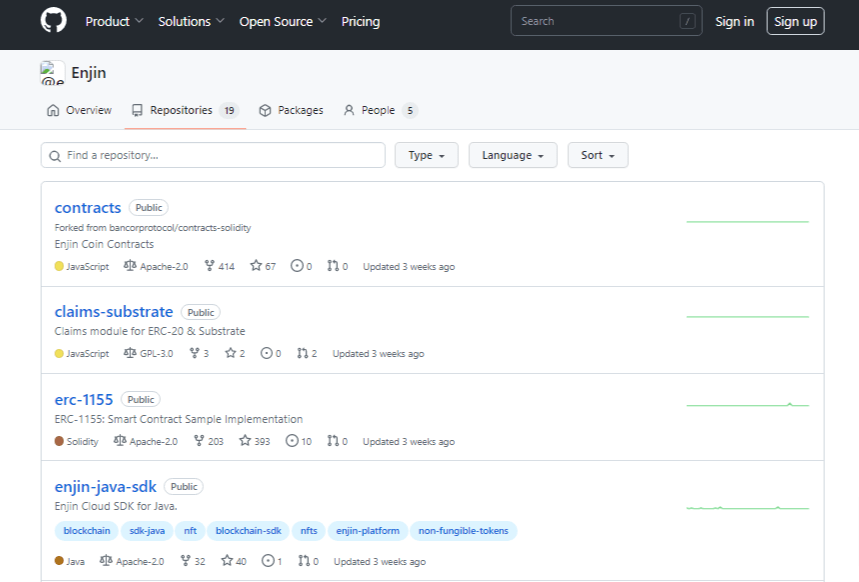Open the Type filter dropdown
859x582 pixels.
point(426,155)
